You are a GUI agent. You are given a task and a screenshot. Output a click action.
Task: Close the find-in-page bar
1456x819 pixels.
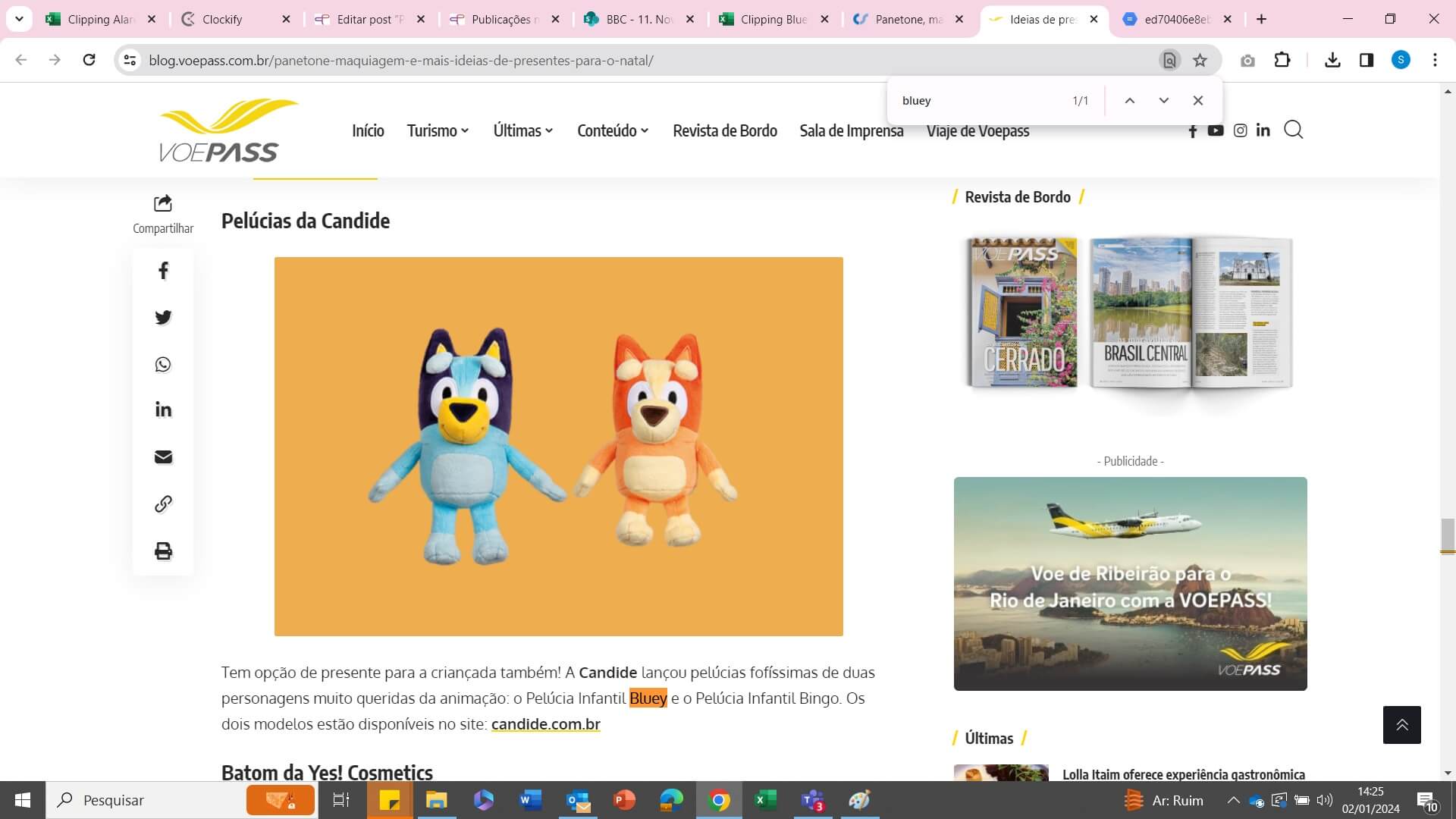coord(1197,101)
